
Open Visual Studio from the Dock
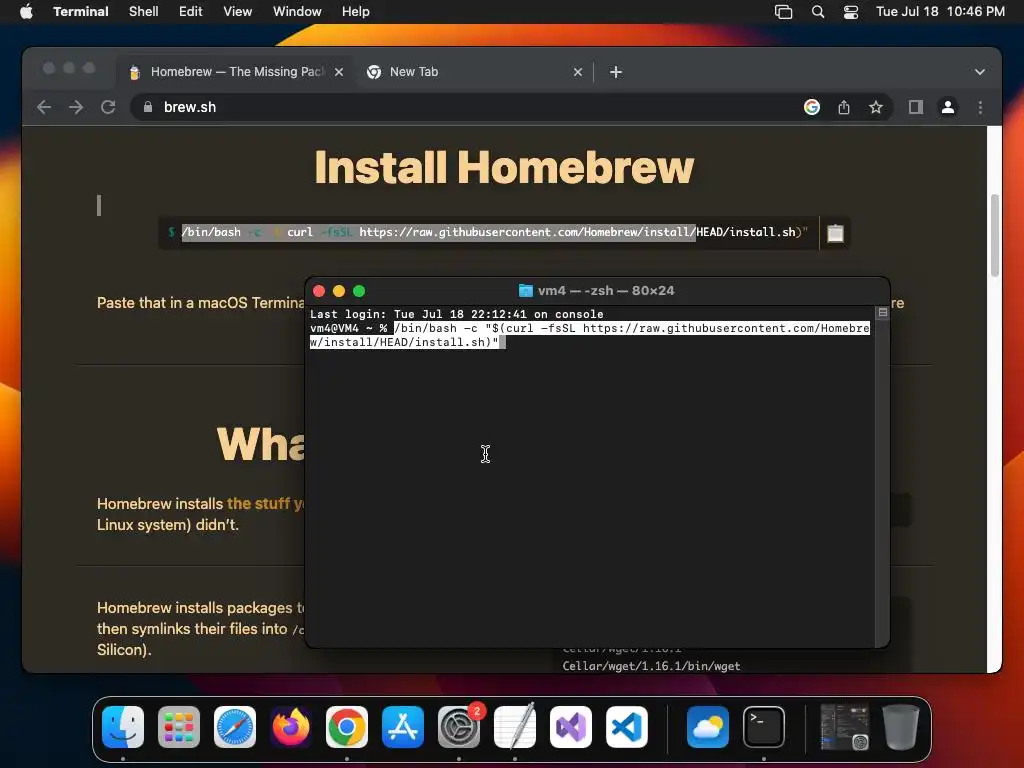571,727
